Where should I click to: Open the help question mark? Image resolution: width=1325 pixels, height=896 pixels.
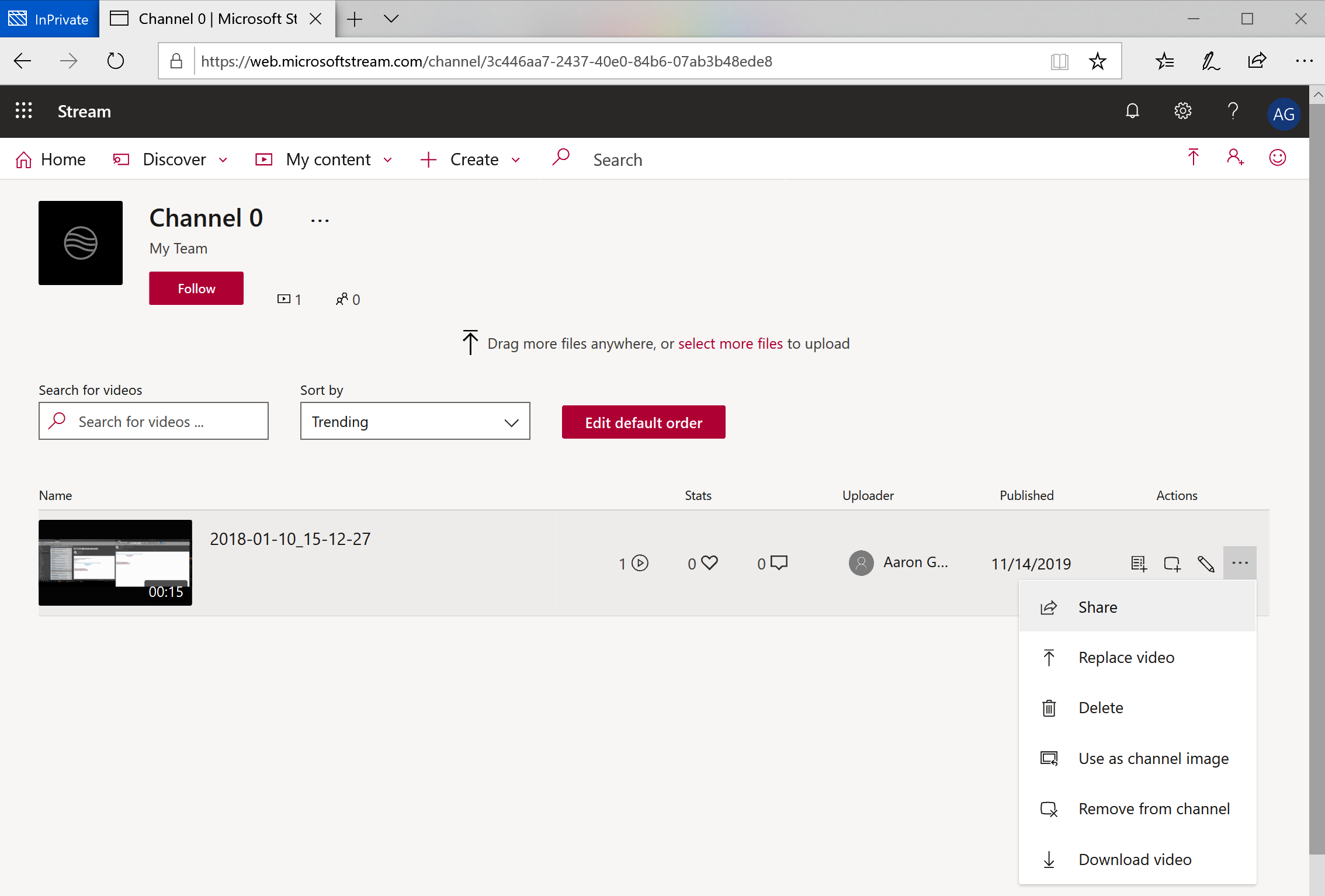point(1233,111)
